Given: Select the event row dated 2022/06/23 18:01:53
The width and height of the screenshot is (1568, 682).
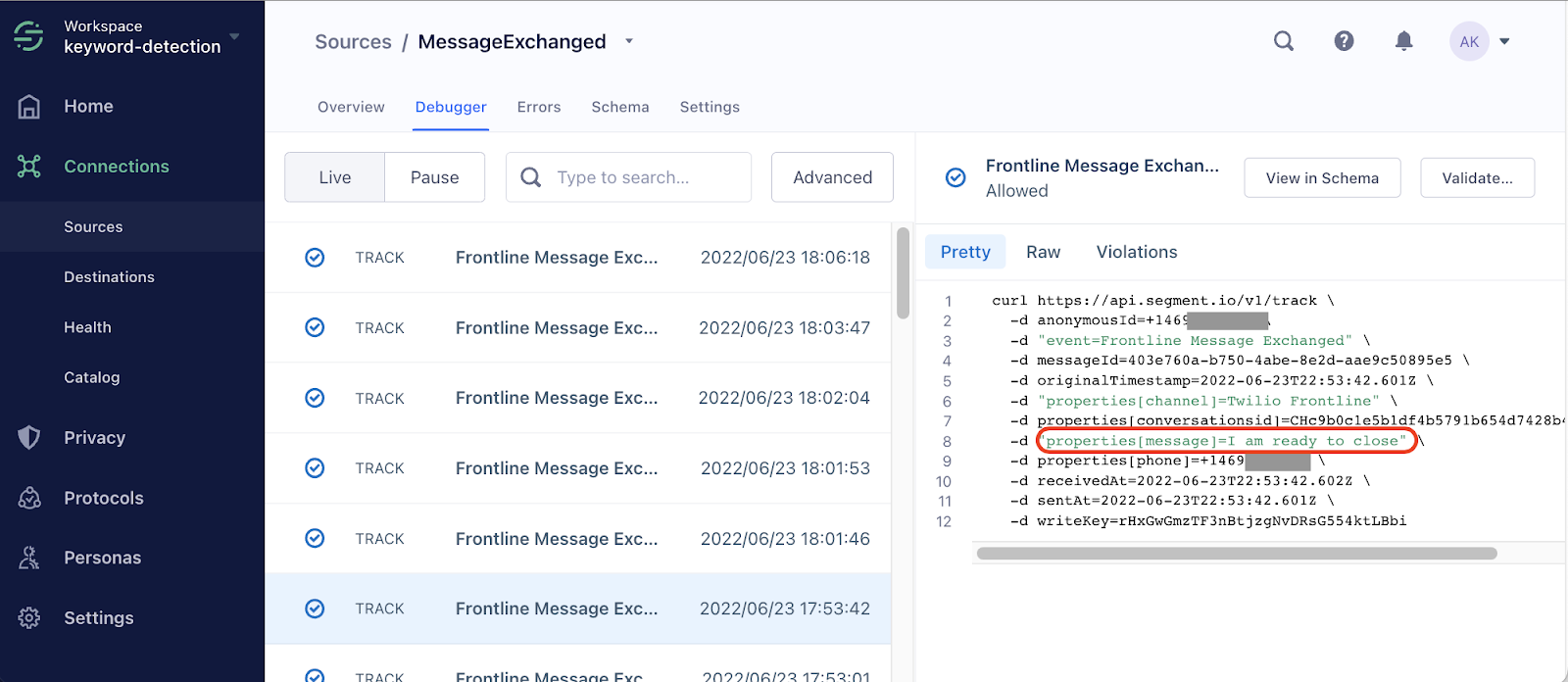Looking at the screenshot, I should point(578,468).
